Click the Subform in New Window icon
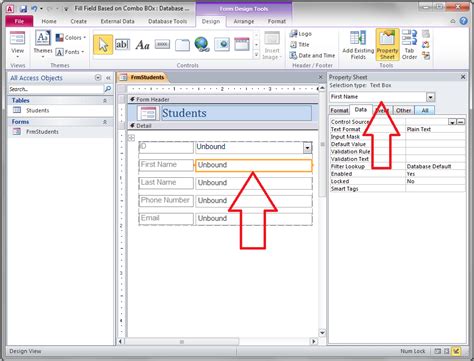 (x=426, y=34)
